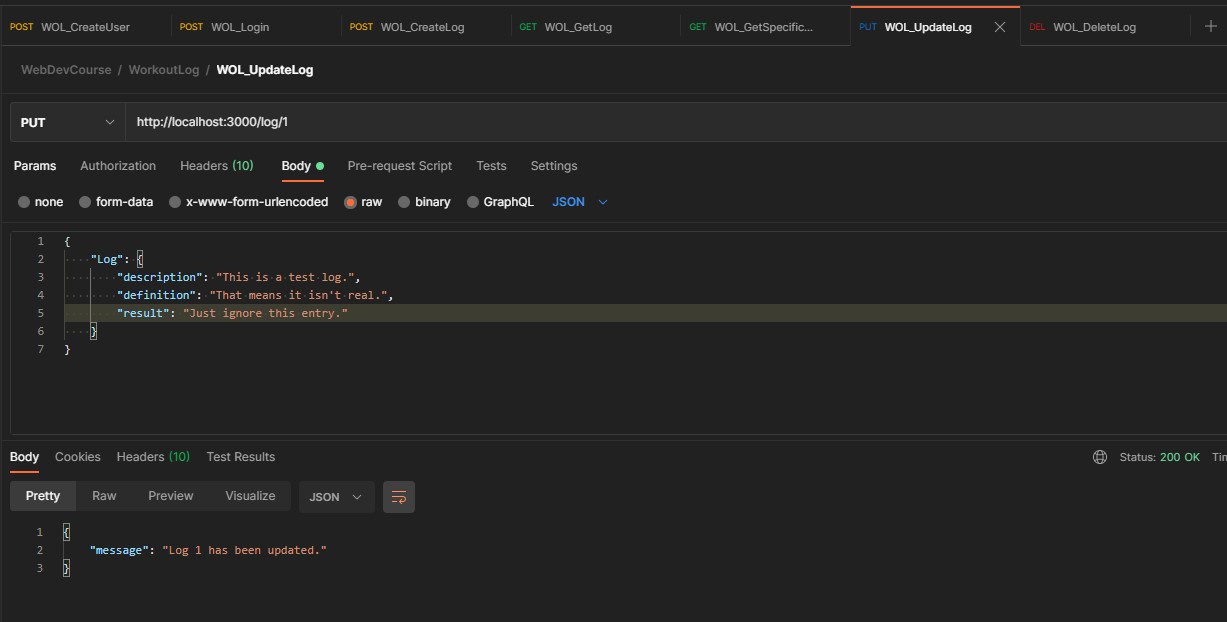Open the request Tests tab
The width and height of the screenshot is (1227, 622).
point(491,166)
